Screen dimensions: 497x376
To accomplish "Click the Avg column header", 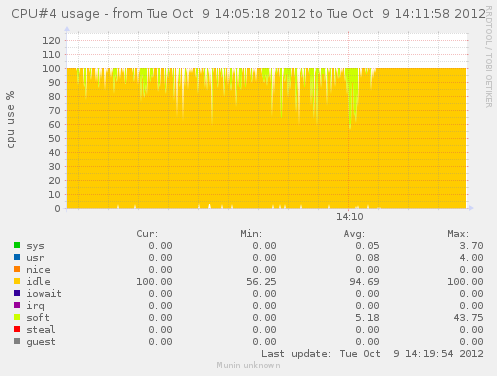I will point(354,234).
